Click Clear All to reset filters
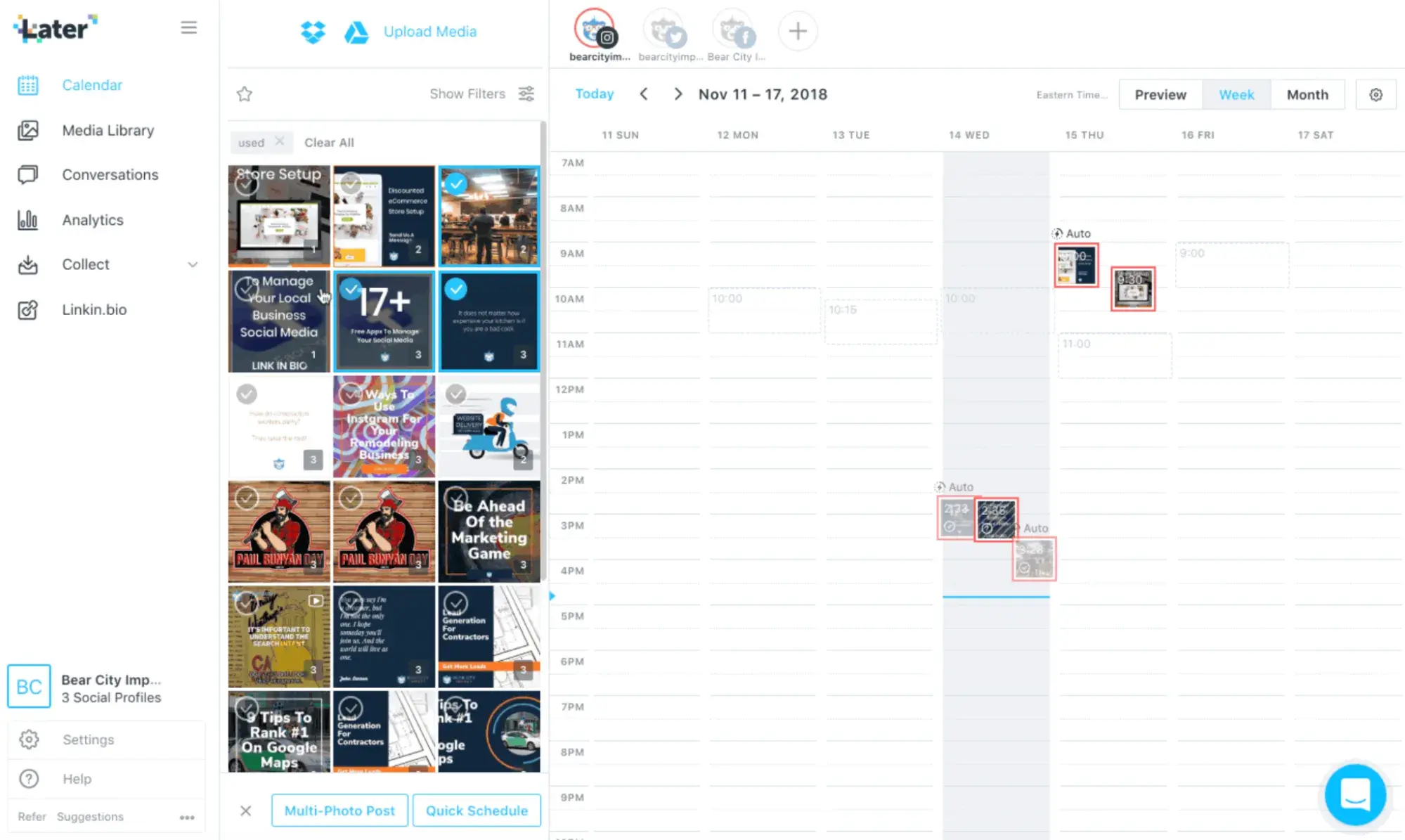Screen dimensions: 1405x840 [x=329, y=142]
